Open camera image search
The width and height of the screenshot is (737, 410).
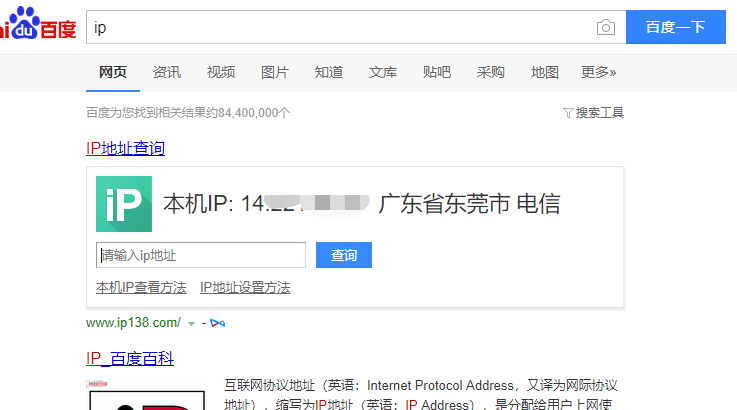606,27
